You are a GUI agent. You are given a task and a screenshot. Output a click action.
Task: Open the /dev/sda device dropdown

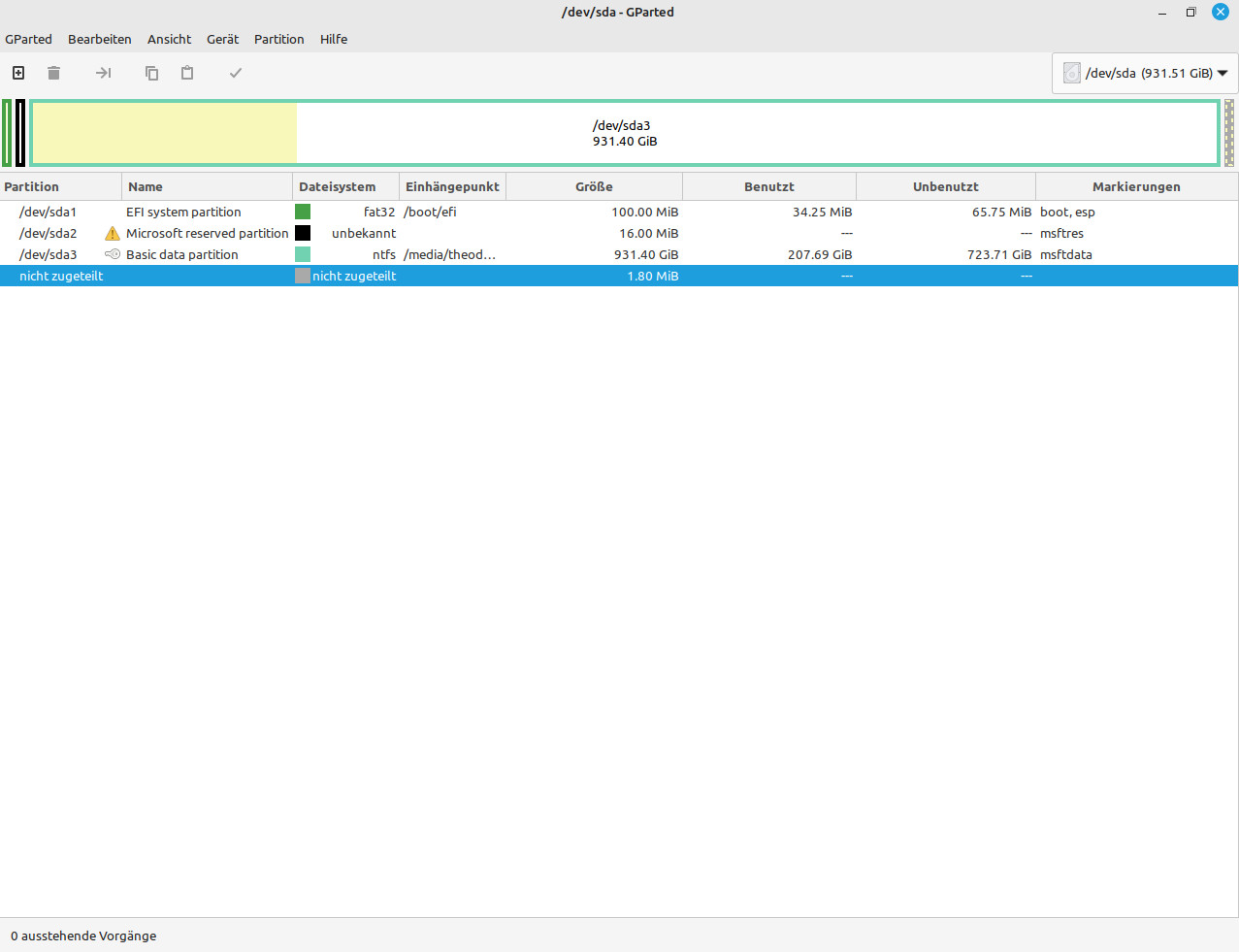[1145, 73]
